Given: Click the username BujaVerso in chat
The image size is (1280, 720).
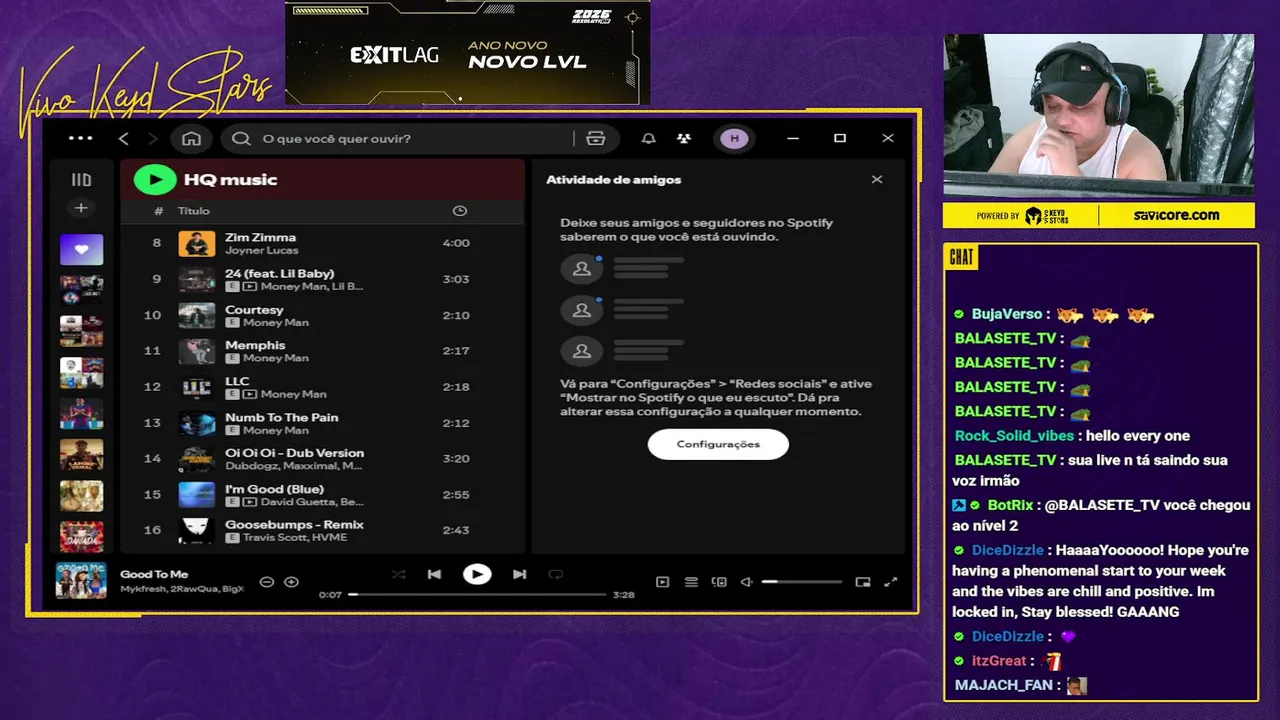Looking at the screenshot, I should [x=1007, y=314].
